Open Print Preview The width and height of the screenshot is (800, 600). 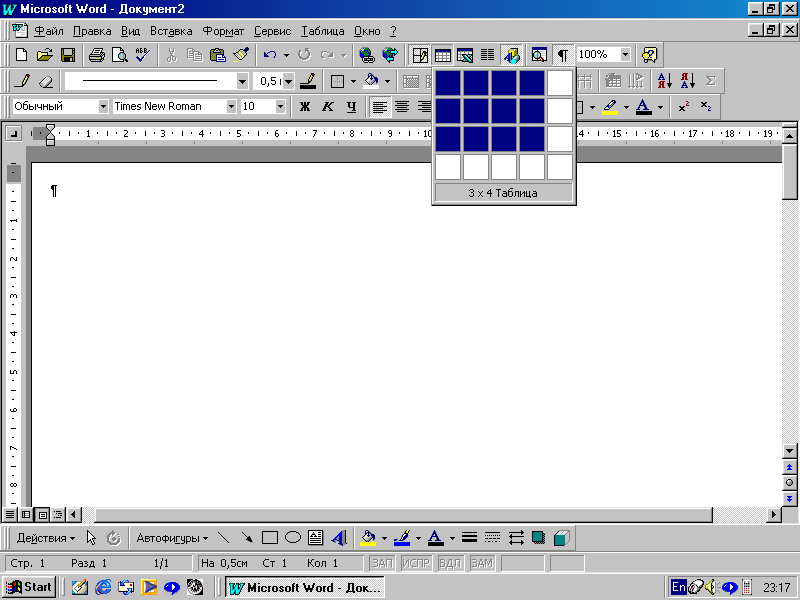[120, 55]
